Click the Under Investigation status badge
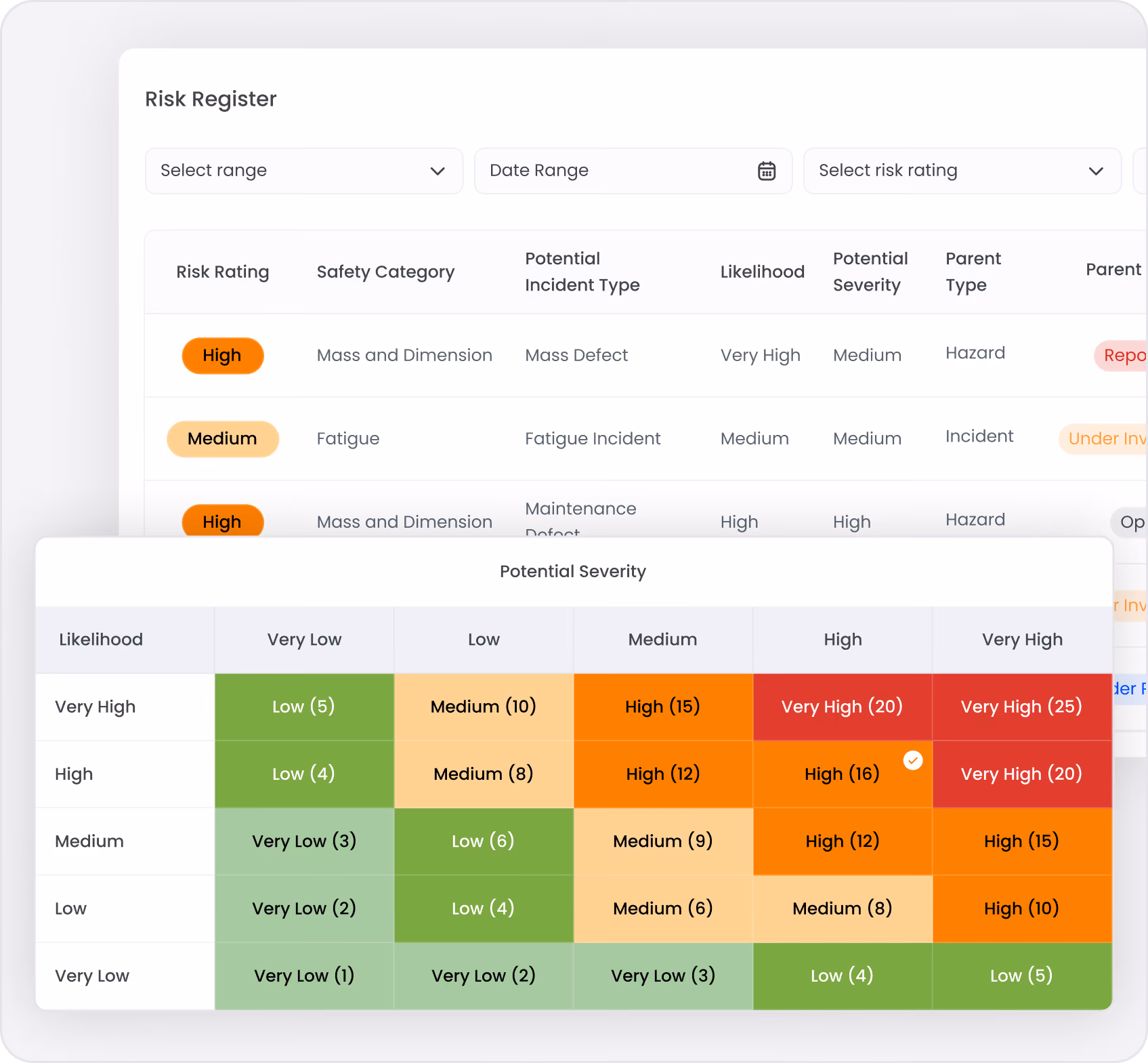The height and width of the screenshot is (1063, 1148). click(x=1103, y=439)
